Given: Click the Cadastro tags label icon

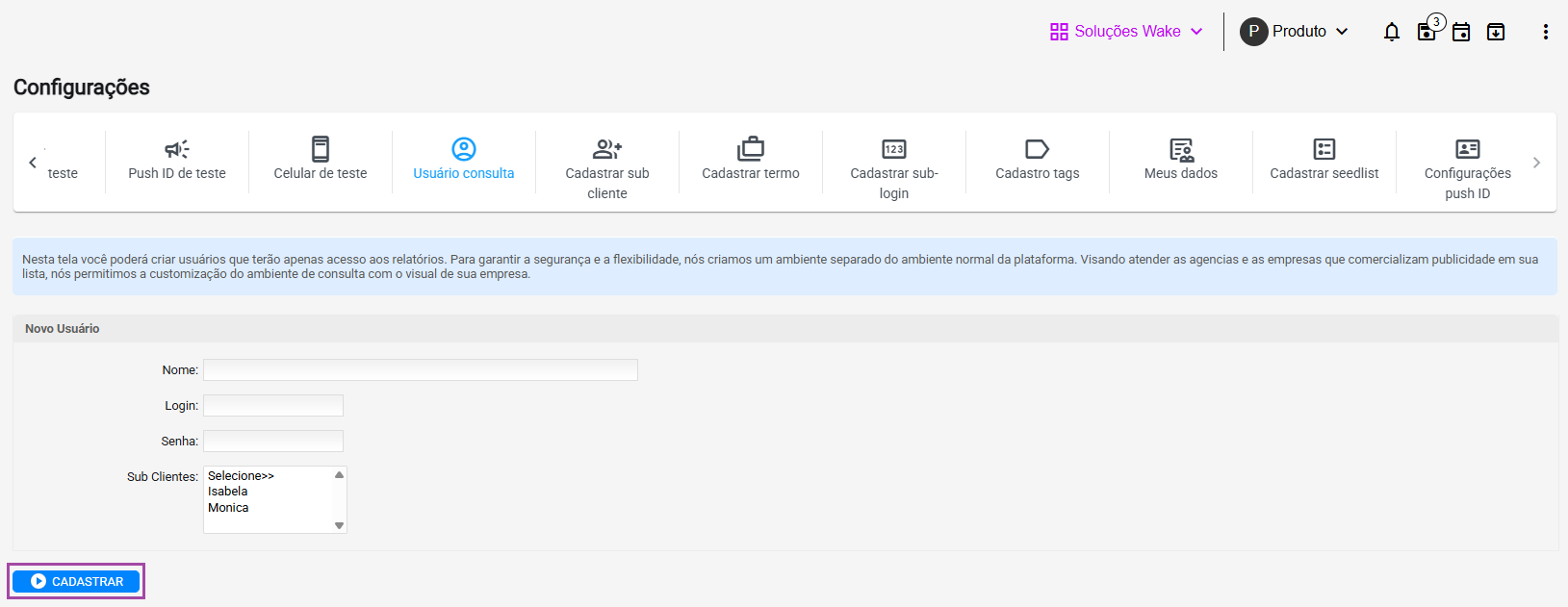Looking at the screenshot, I should pyautogui.click(x=1038, y=149).
